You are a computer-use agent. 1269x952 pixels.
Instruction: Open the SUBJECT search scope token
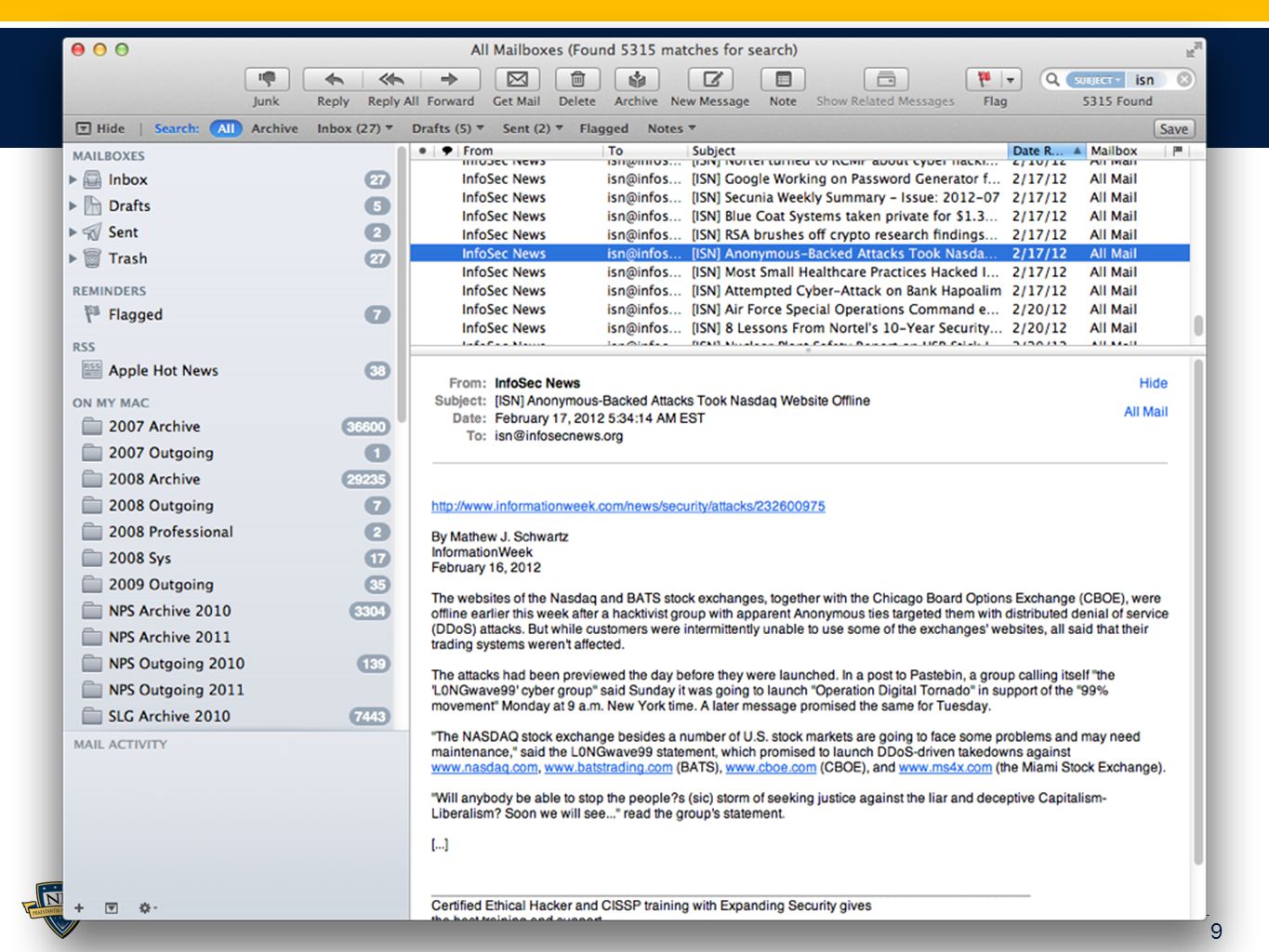1095,80
